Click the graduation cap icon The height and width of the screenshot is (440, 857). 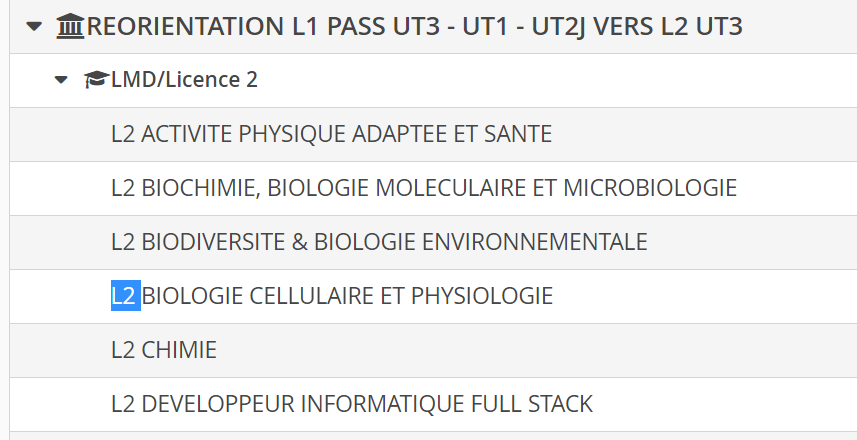click(96, 80)
